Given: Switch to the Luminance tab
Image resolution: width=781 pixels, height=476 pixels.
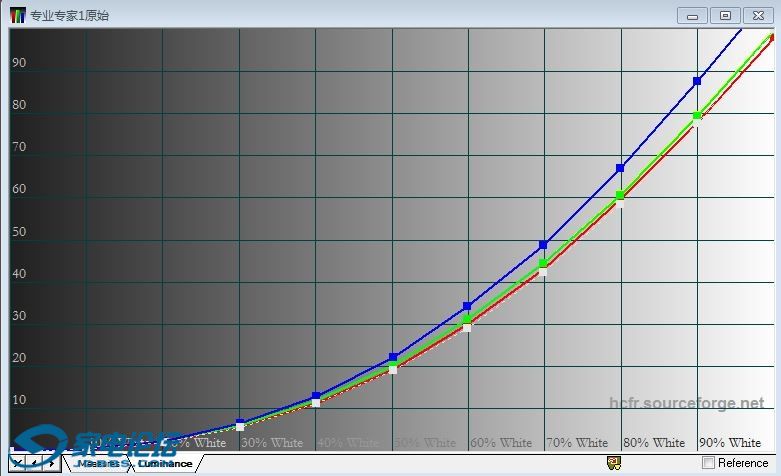Looking at the screenshot, I should (x=165, y=463).
